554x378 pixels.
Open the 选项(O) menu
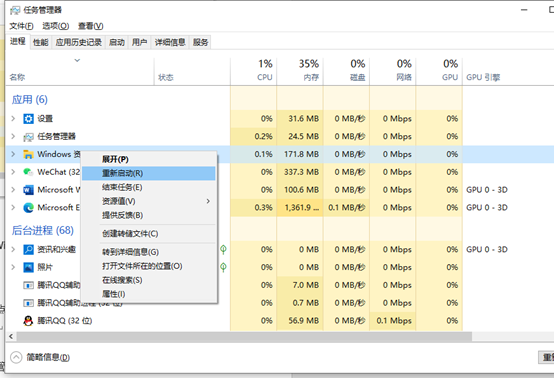pos(56,26)
